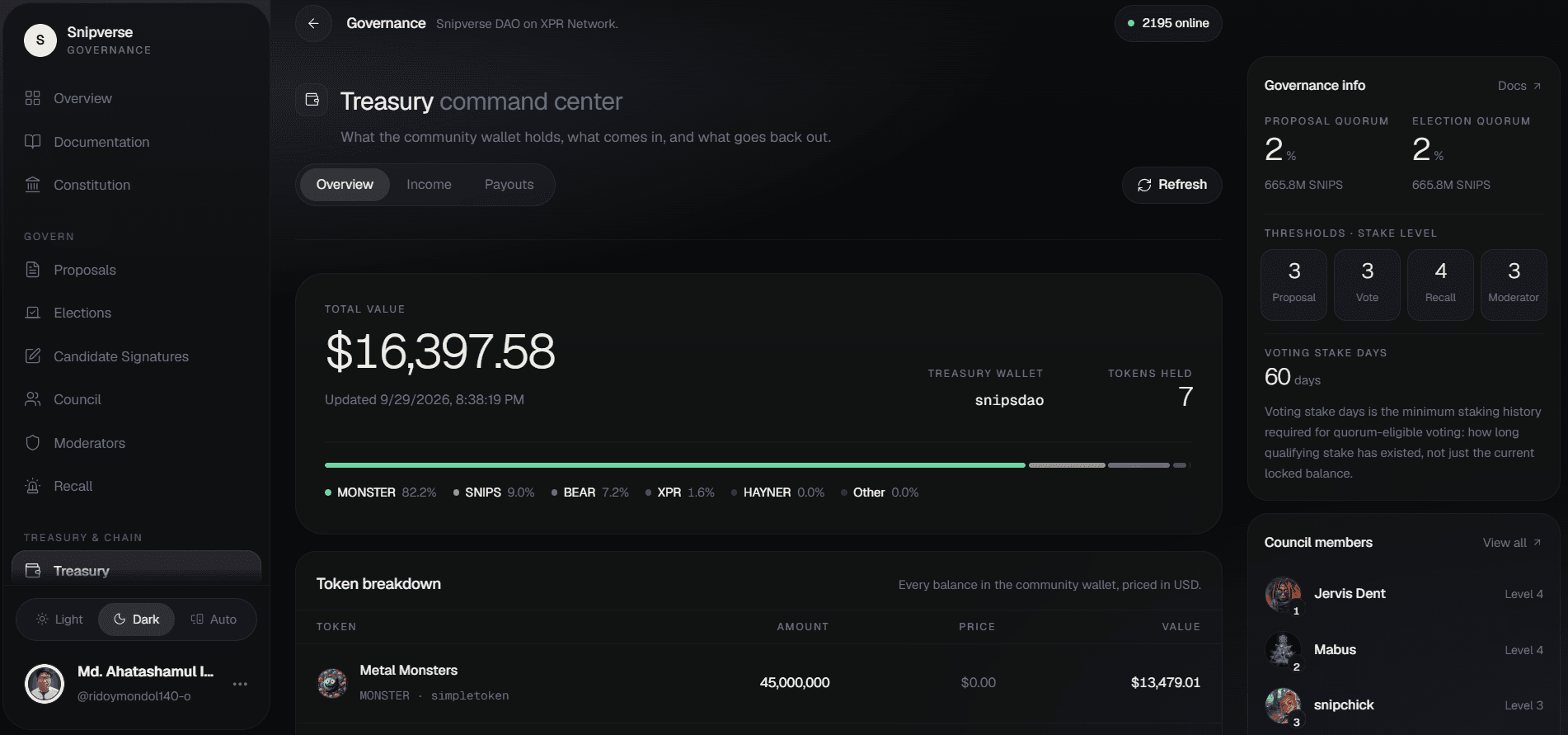Screen dimensions: 1568x735
Task: Navigate to Candidate Signatures
Action: tap(136, 356)
